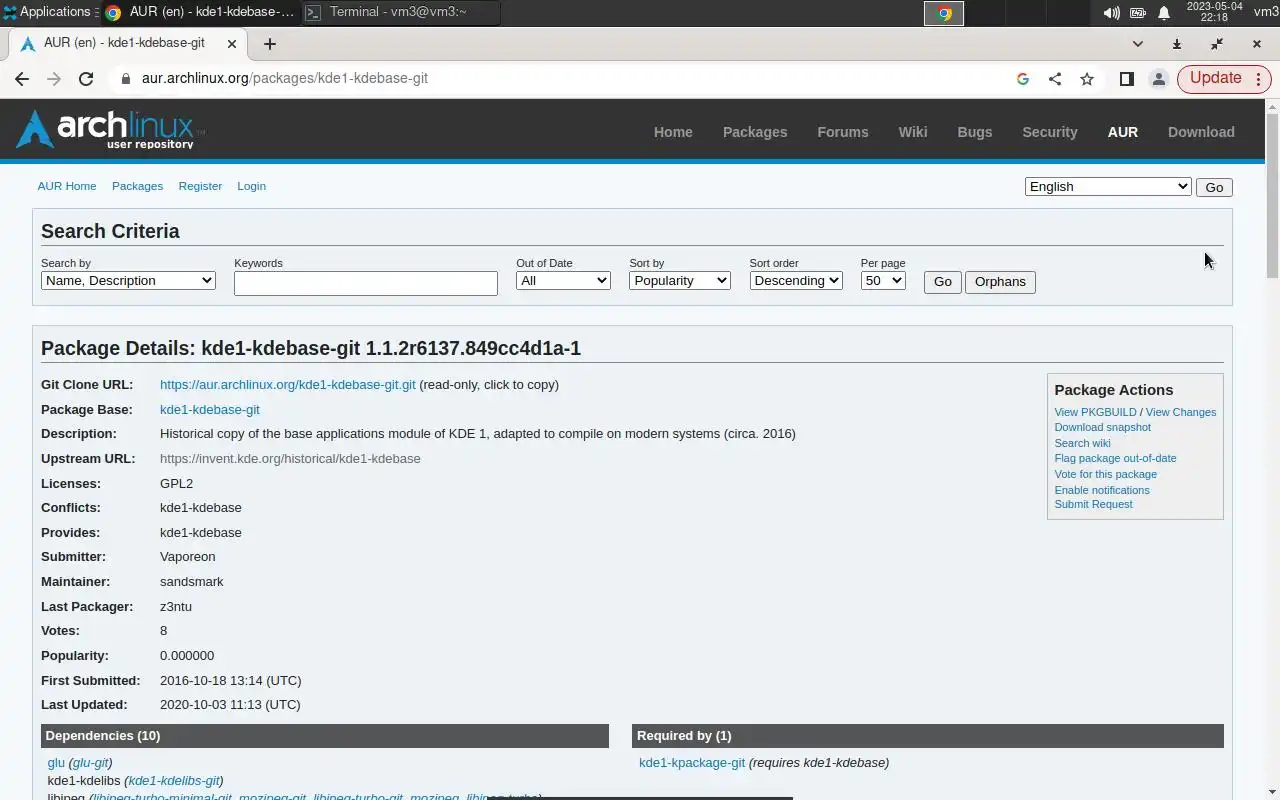Viewport: 1280px width, 800px height.
Task: Copy the Git Clone URL link
Action: [x=287, y=385]
